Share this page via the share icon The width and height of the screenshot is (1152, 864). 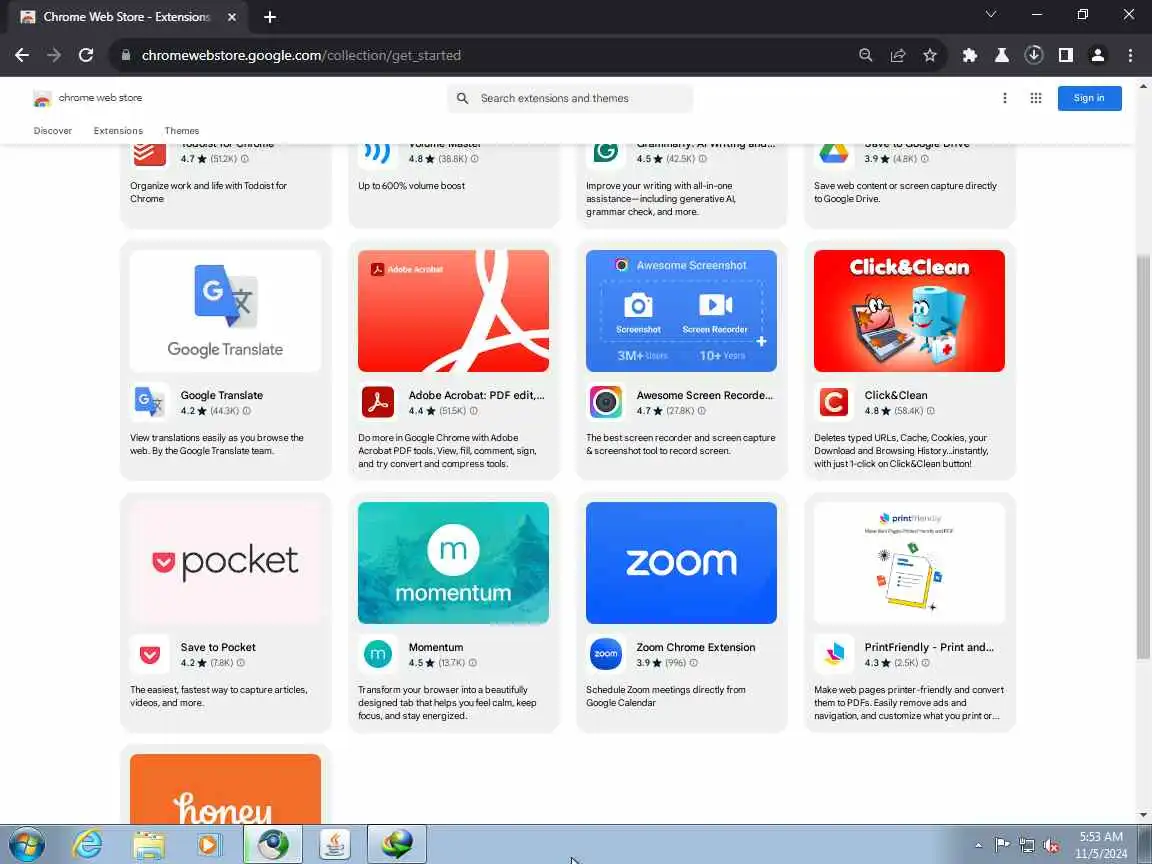pos(898,55)
